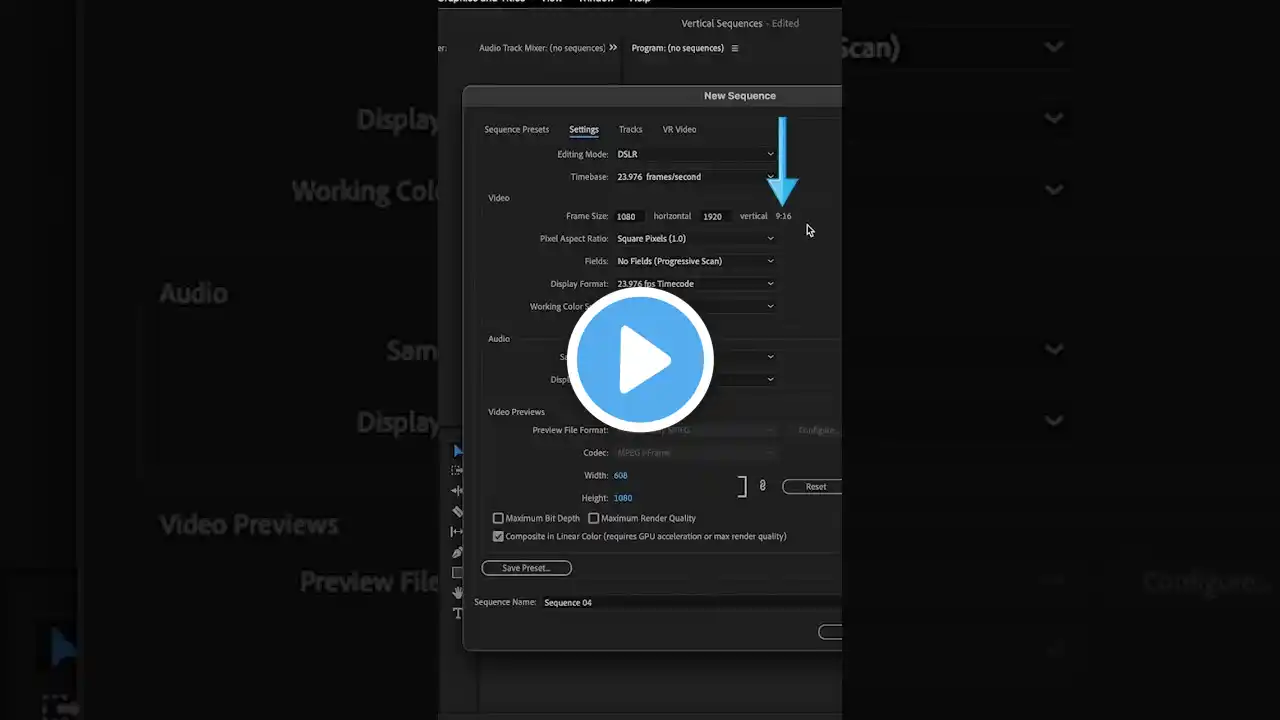Click the Video Previews section heading
This screenshot has width=1280, height=720.
click(x=516, y=412)
